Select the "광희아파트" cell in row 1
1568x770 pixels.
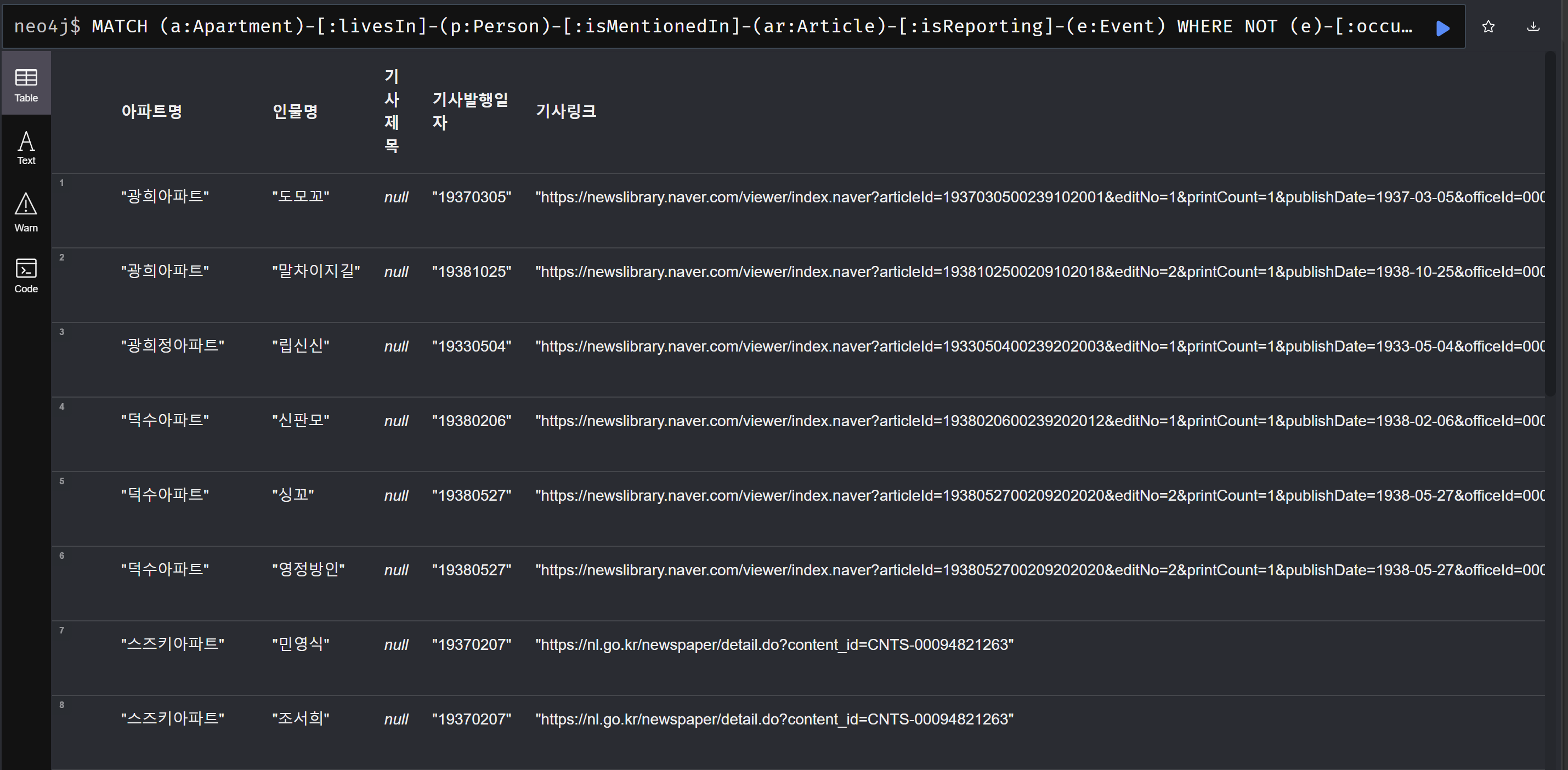click(x=165, y=196)
